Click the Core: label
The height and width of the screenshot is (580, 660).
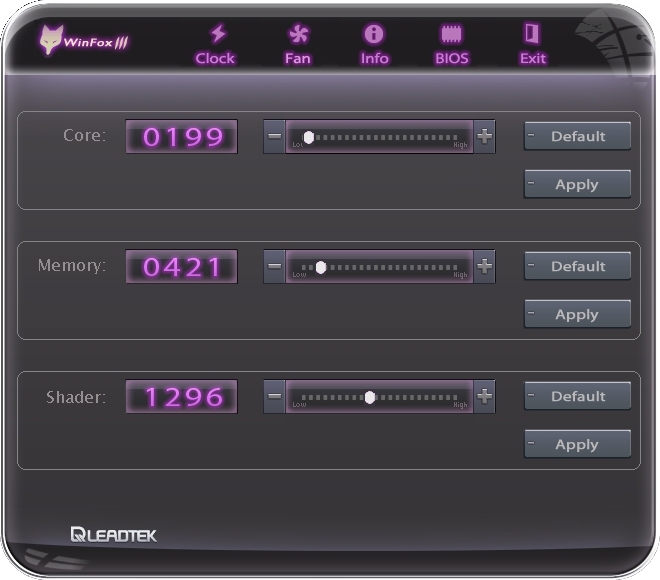(x=84, y=136)
